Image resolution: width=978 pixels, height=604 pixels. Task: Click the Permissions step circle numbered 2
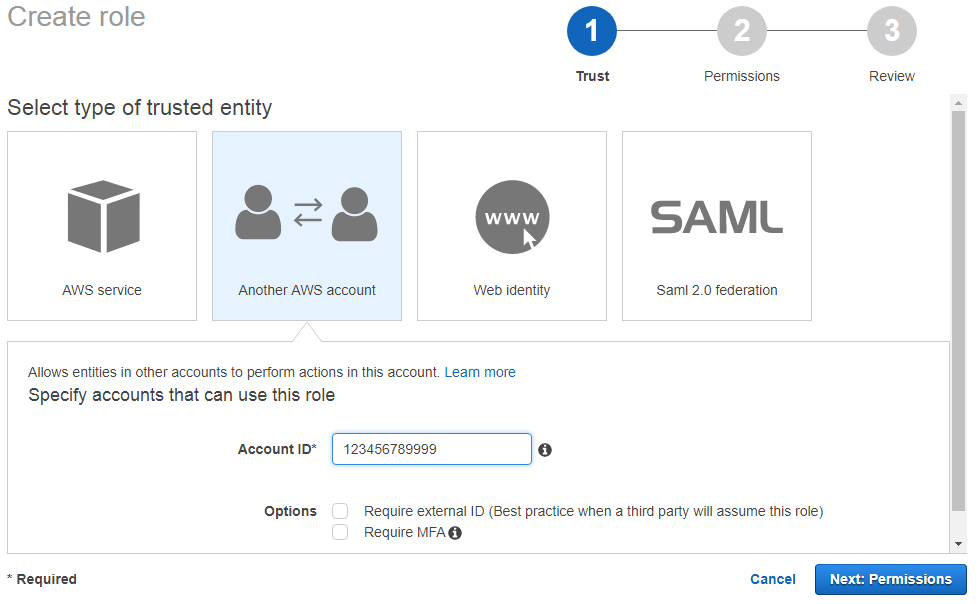coord(742,31)
